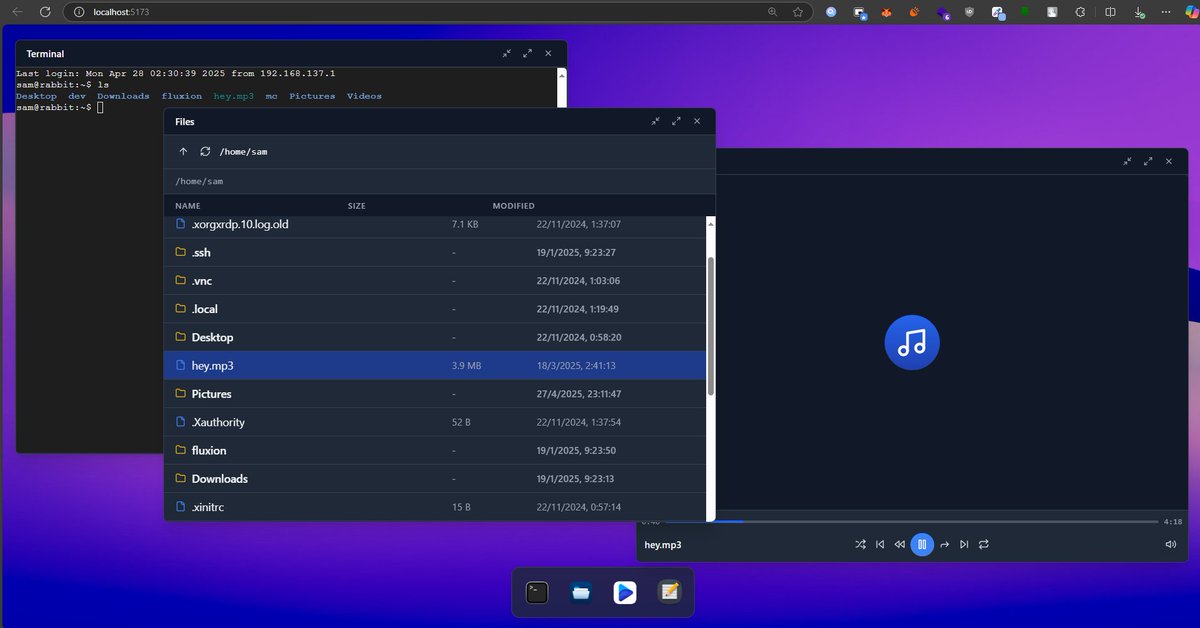Click the zoom magnifier in address bar
Image resolution: width=1200 pixels, height=628 pixels.
[773, 12]
